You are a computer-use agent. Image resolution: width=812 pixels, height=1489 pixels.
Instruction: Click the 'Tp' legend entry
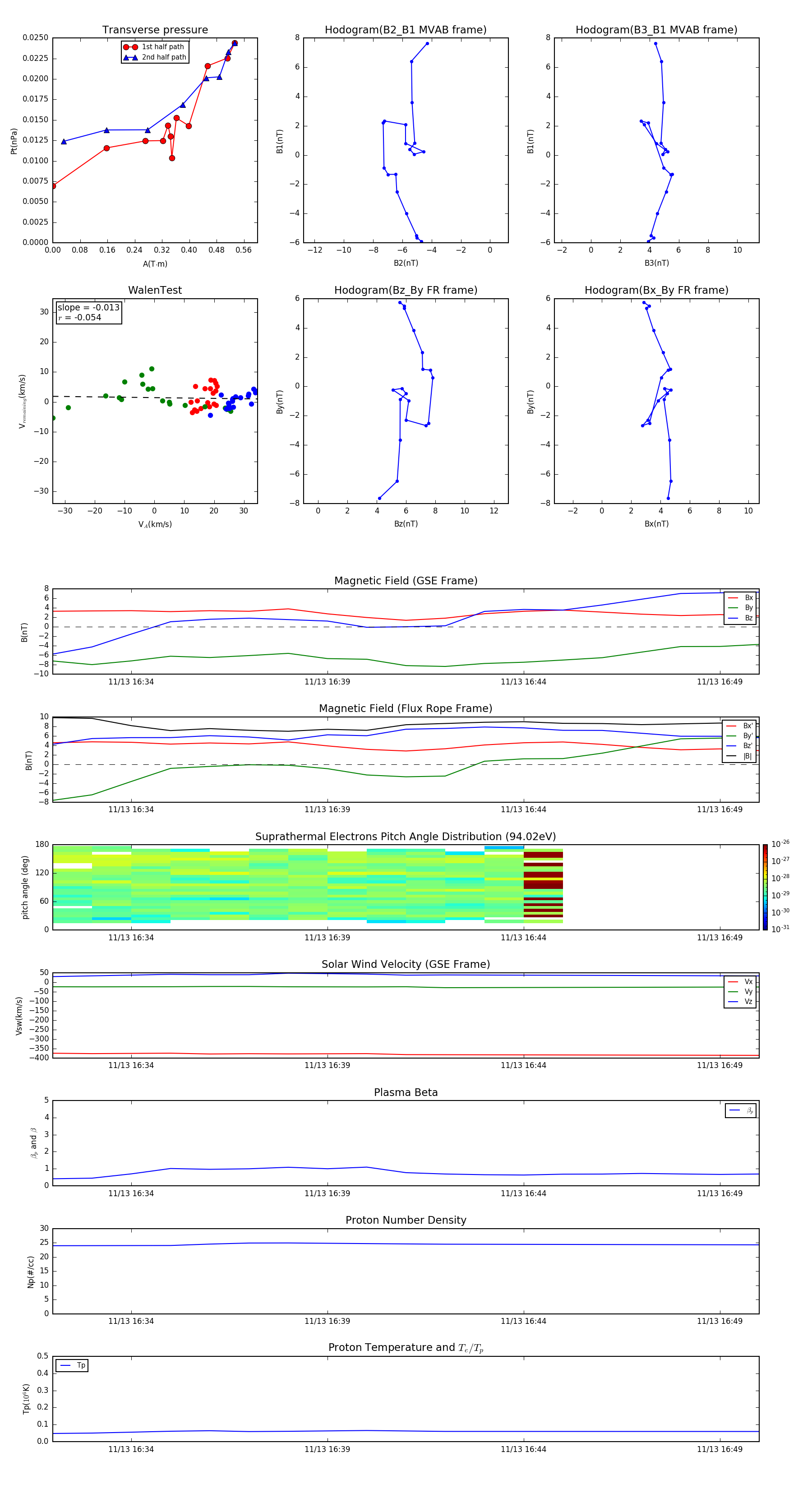tap(72, 1365)
